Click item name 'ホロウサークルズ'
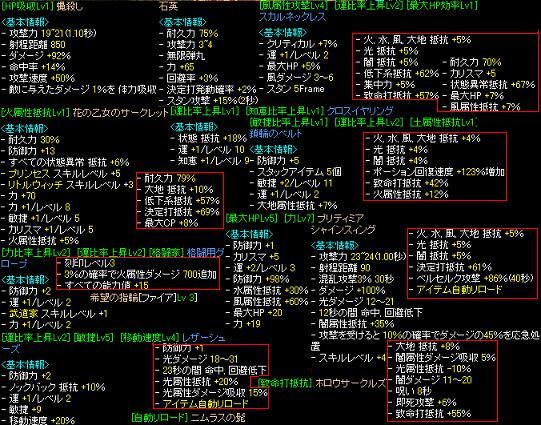Viewport: 541px width, 425px height. pos(350,383)
